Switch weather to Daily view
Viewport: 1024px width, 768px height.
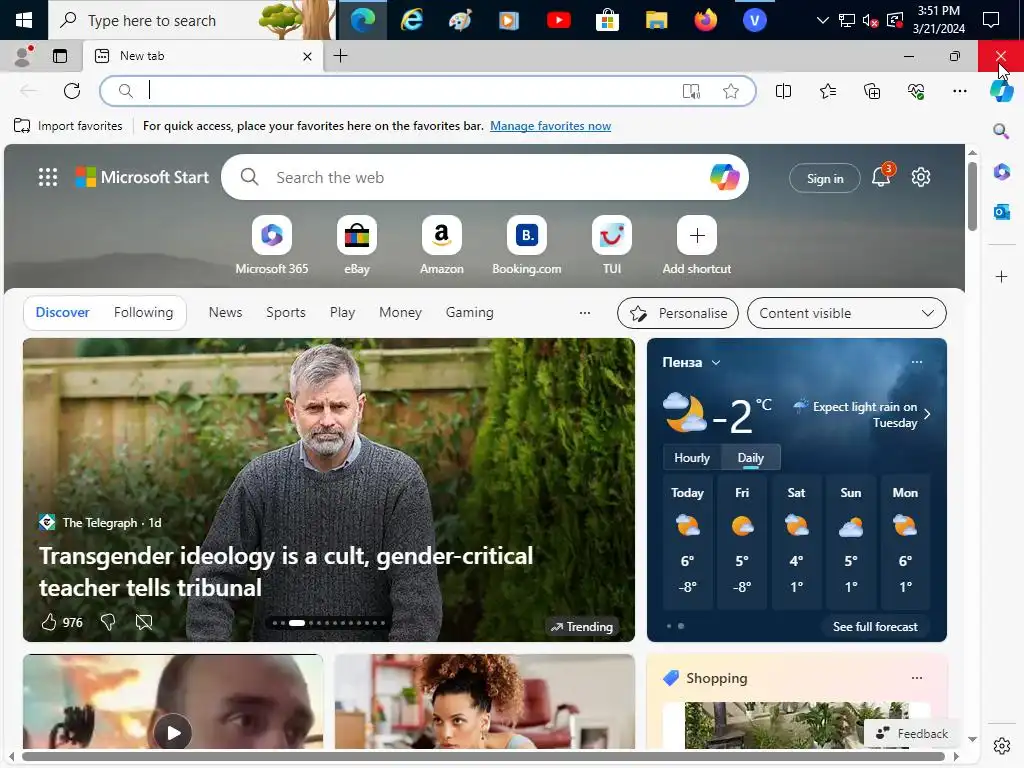[750, 458]
